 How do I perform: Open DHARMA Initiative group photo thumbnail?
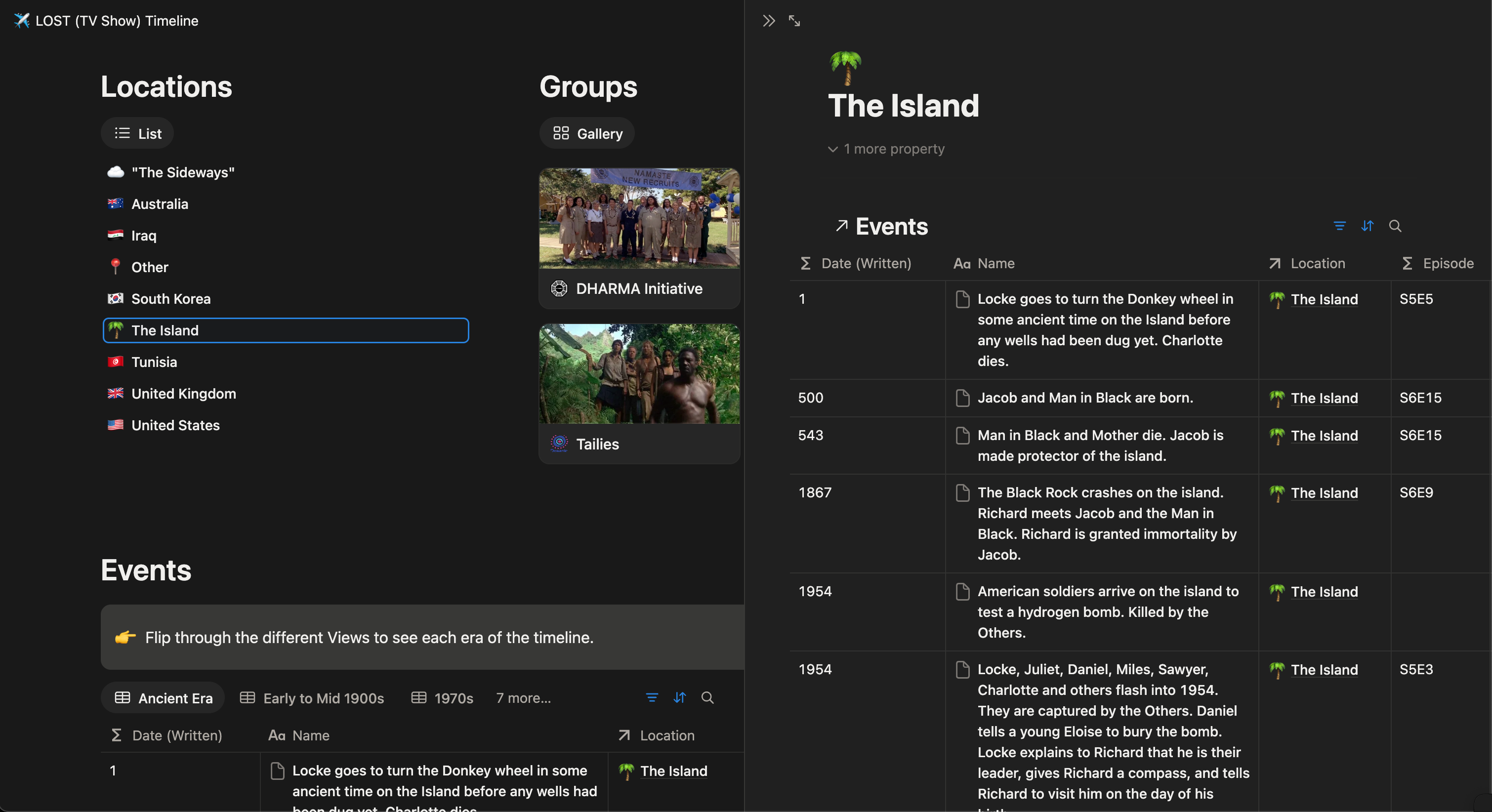pos(639,218)
